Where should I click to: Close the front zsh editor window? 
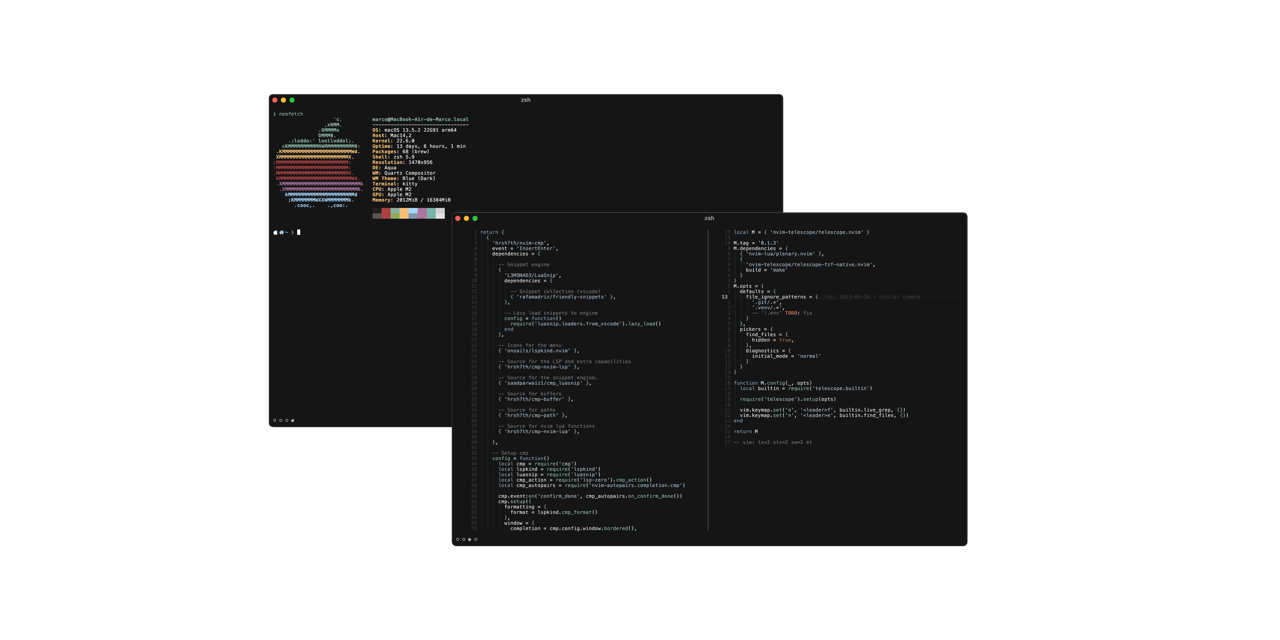coord(458,218)
